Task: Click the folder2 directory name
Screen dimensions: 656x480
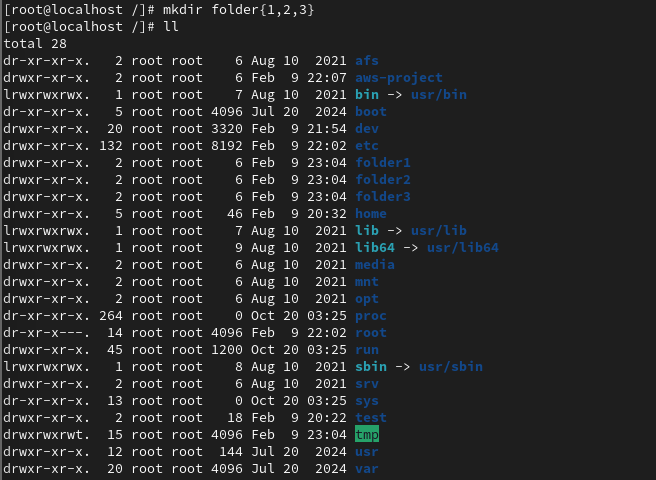Action: [x=383, y=180]
